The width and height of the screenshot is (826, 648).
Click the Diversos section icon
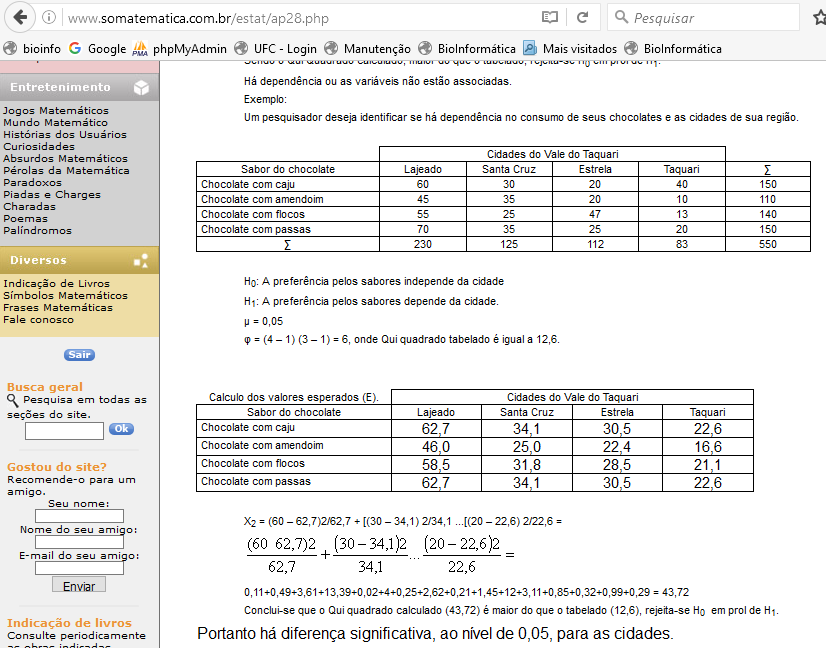click(141, 260)
